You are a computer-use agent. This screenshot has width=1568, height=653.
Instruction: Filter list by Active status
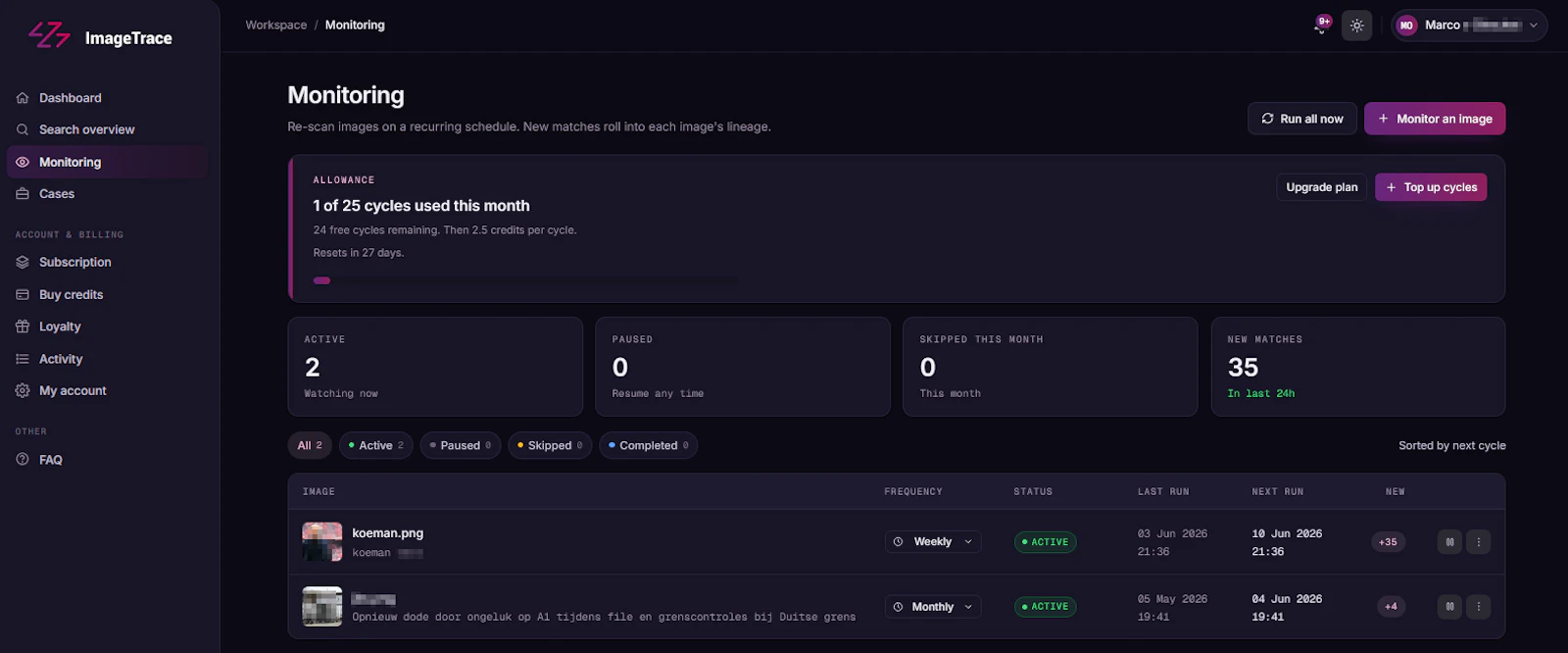[376, 445]
